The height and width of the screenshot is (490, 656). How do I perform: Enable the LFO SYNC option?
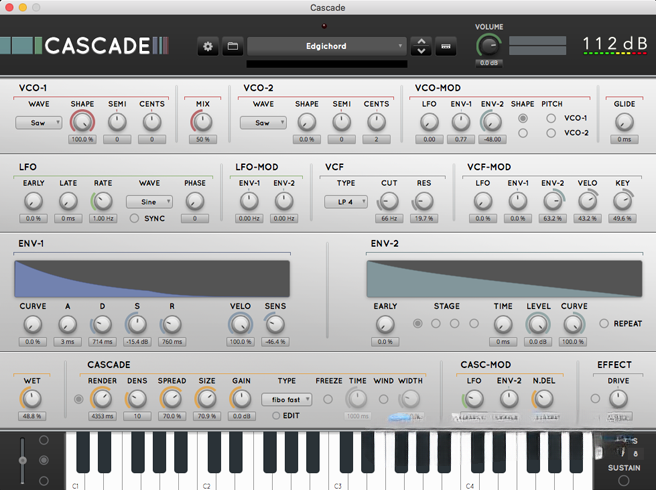point(134,218)
